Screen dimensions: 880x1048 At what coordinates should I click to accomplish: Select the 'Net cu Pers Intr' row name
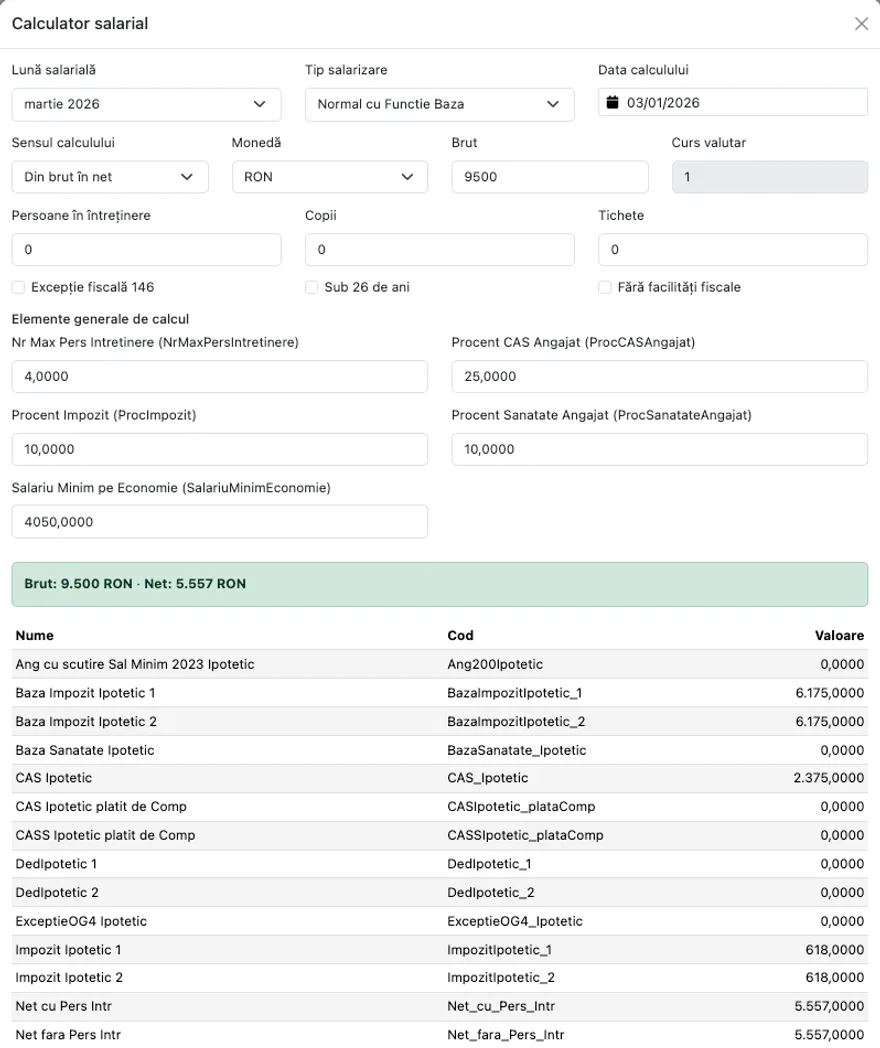point(63,1007)
